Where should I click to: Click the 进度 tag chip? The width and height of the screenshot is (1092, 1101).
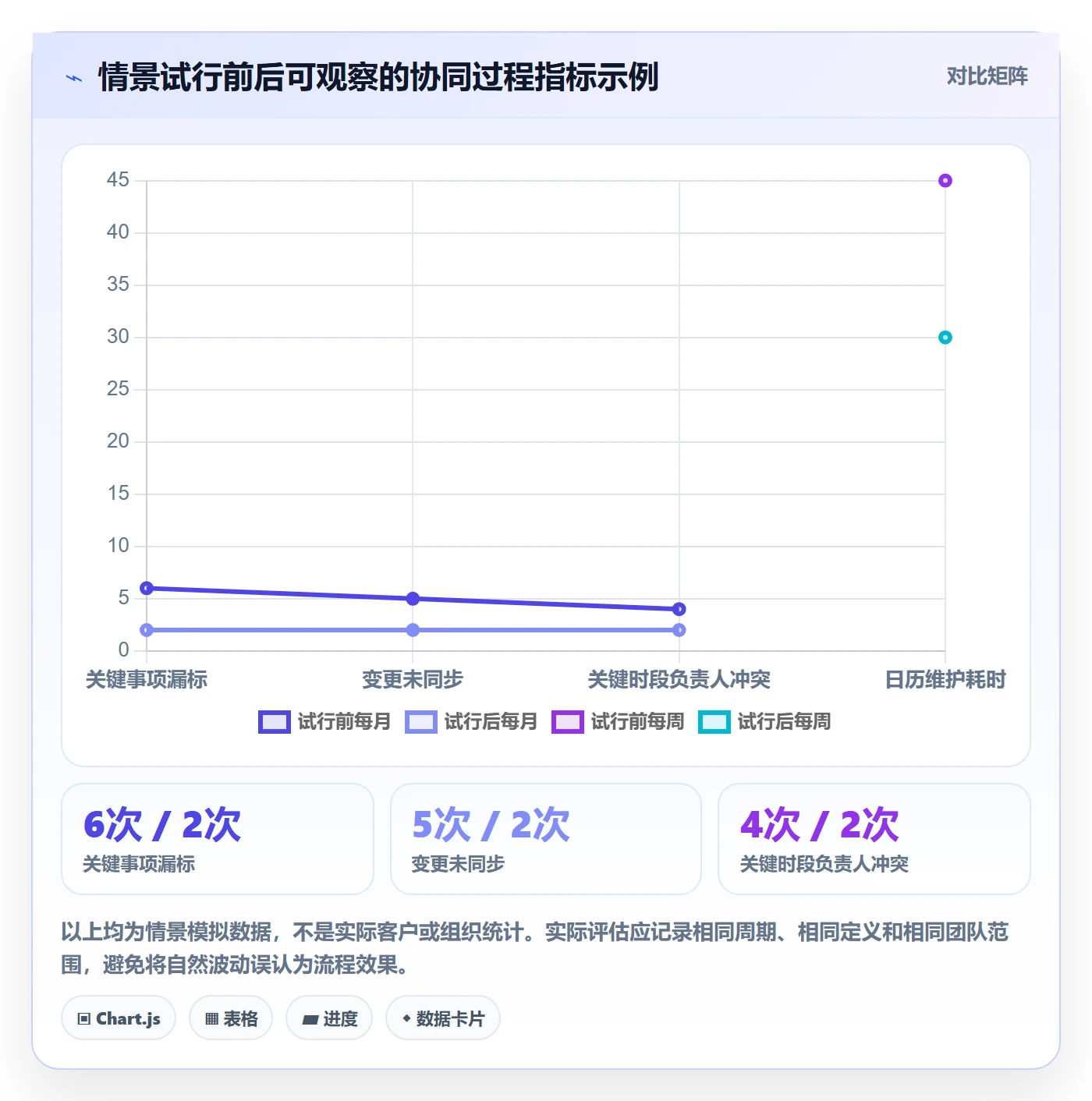click(329, 1018)
